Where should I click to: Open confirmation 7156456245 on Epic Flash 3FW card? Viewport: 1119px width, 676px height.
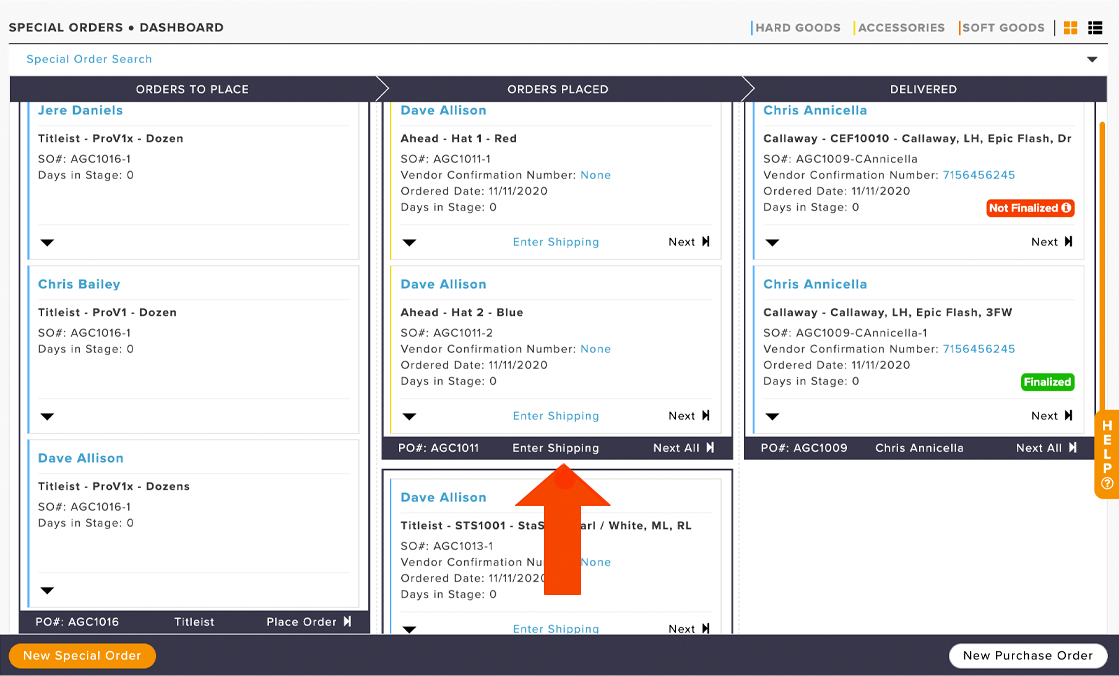[978, 349]
